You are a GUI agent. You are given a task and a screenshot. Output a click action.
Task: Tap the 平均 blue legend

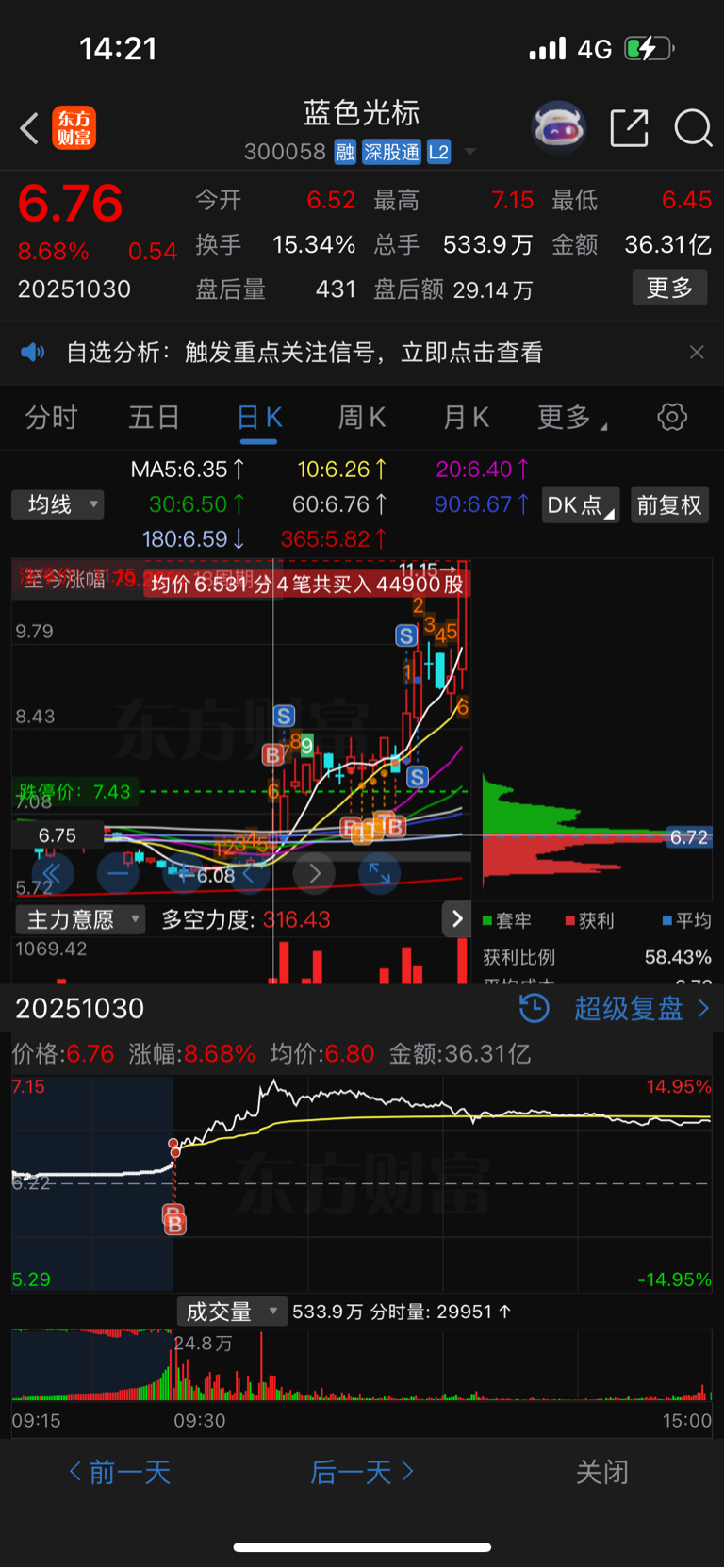pyautogui.click(x=686, y=920)
